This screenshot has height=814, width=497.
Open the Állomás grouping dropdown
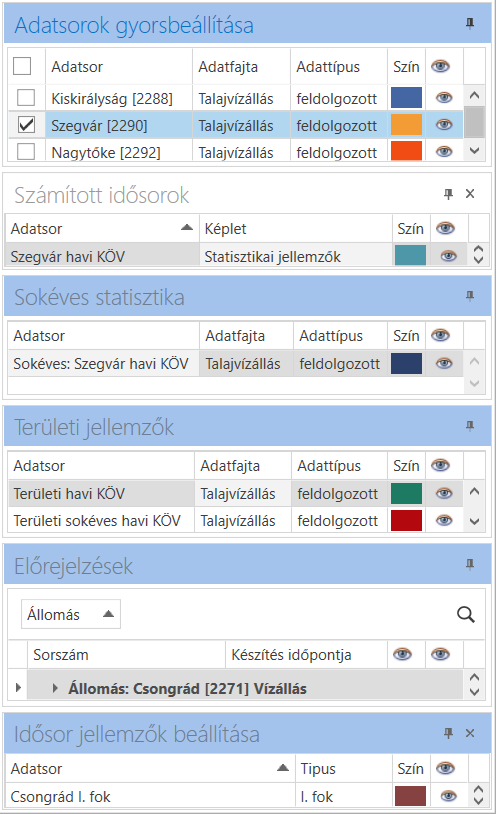(x=71, y=614)
